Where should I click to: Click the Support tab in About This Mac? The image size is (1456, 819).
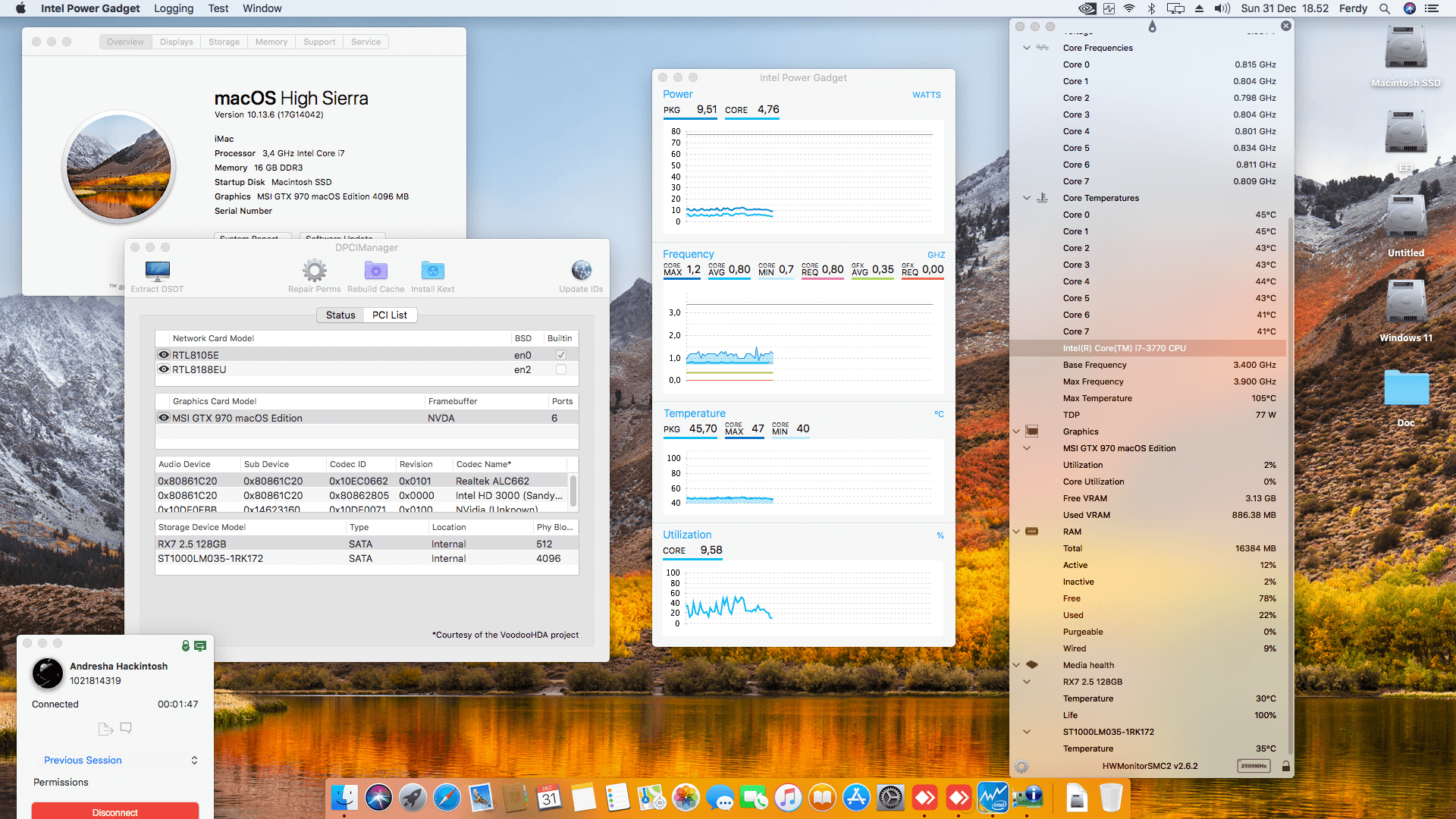point(319,42)
